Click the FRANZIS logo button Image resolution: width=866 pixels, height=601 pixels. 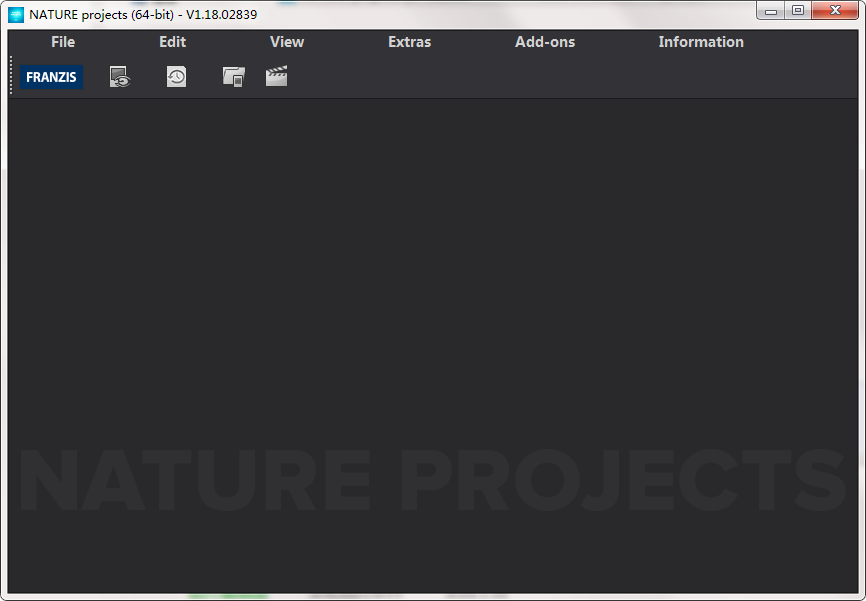(x=51, y=77)
